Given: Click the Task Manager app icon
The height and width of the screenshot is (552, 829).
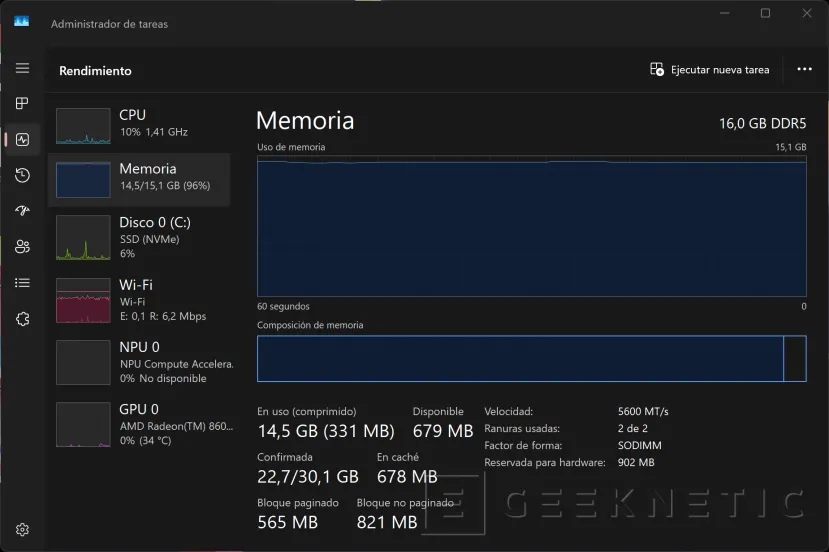Looking at the screenshot, I should [x=22, y=21].
